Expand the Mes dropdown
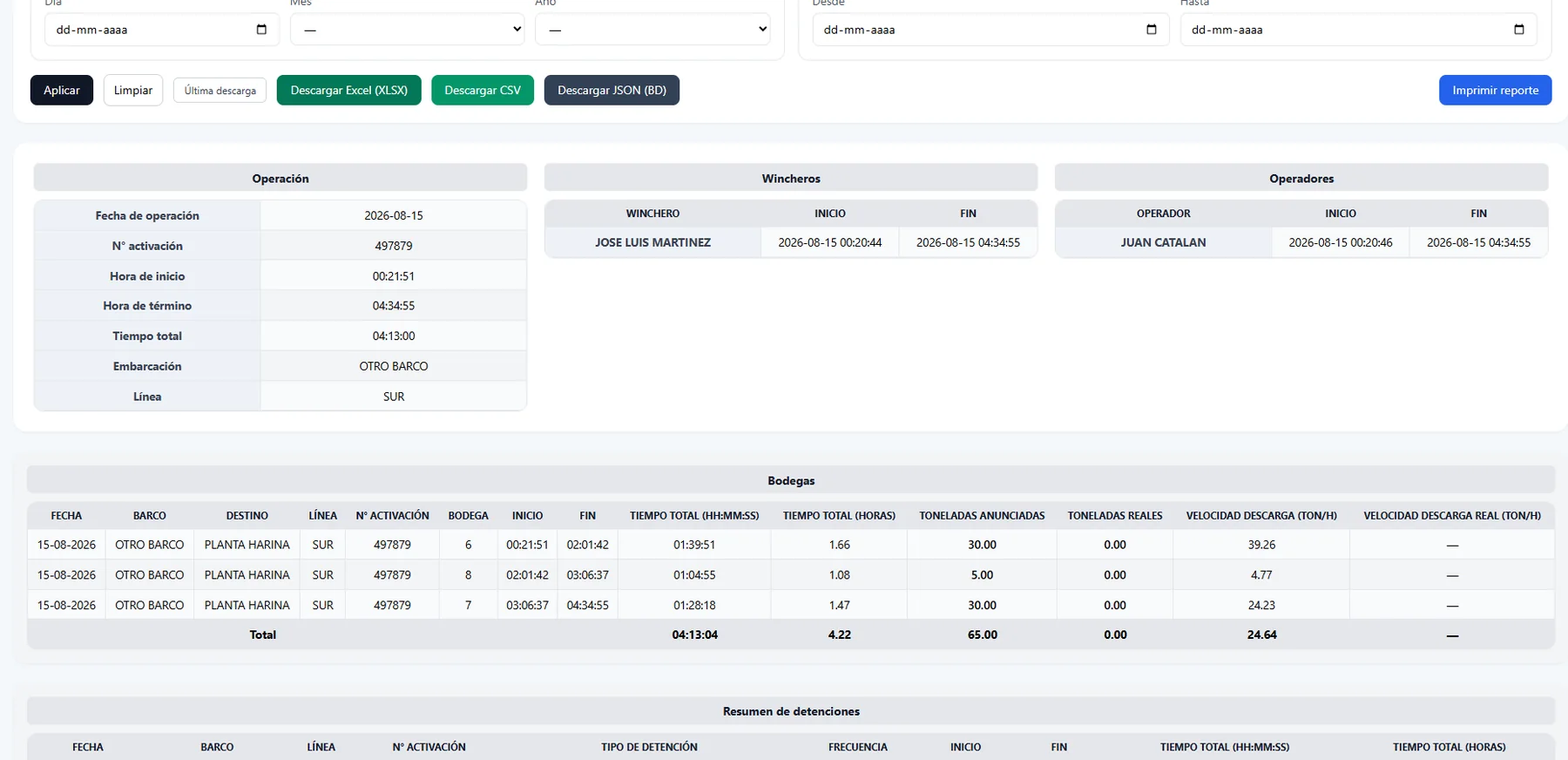Screen dimensions: 1568x760 click(x=408, y=30)
